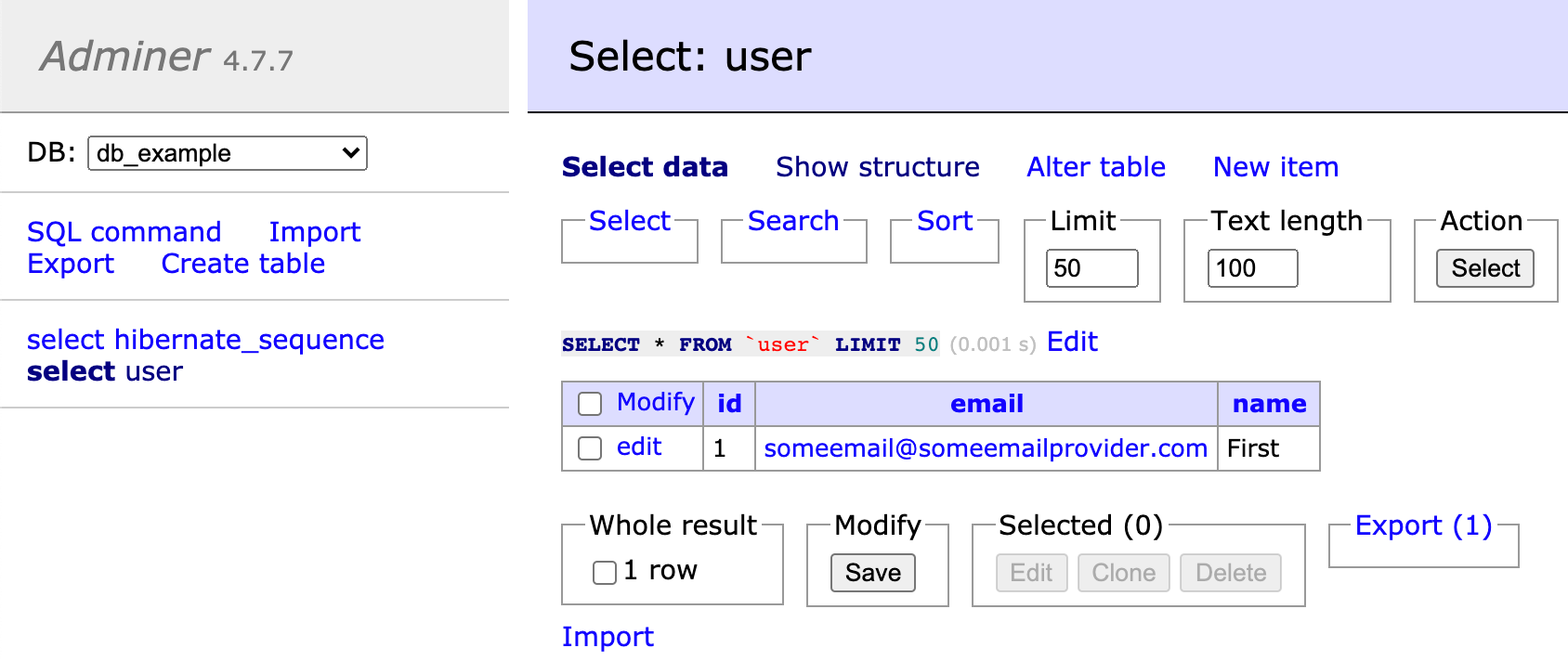Screen dimensions: 1568x661
Task: Enable the whole result 1 row checkbox
Action: click(605, 572)
